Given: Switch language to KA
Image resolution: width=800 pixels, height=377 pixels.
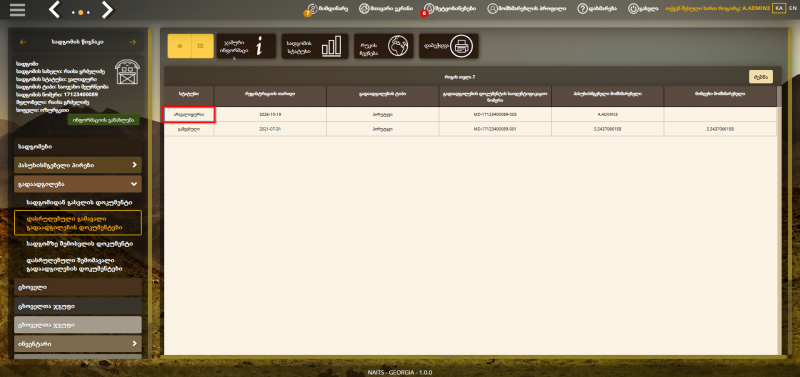Looking at the screenshot, I should (779, 8).
